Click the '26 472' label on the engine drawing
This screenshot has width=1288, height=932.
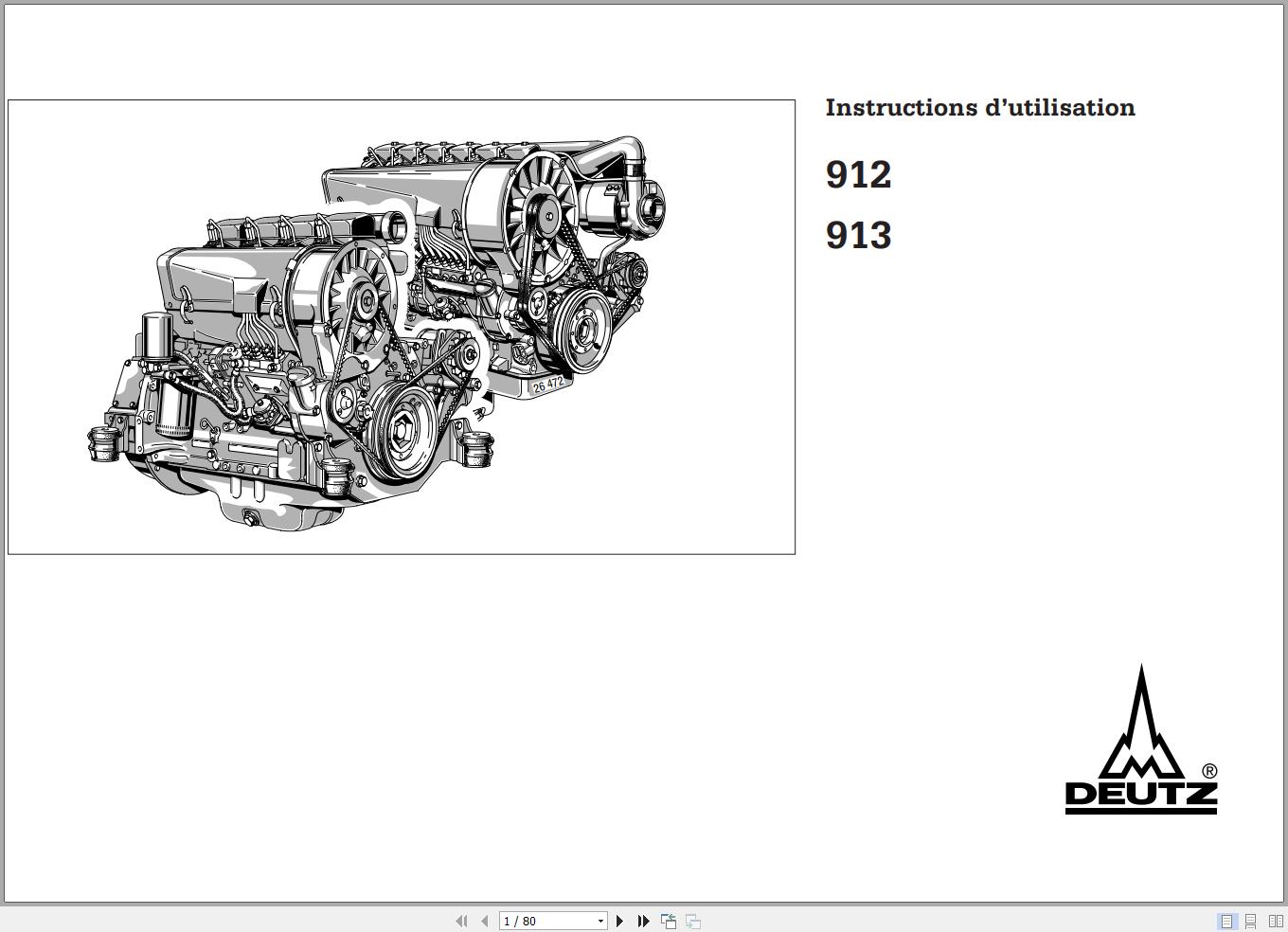tap(547, 385)
